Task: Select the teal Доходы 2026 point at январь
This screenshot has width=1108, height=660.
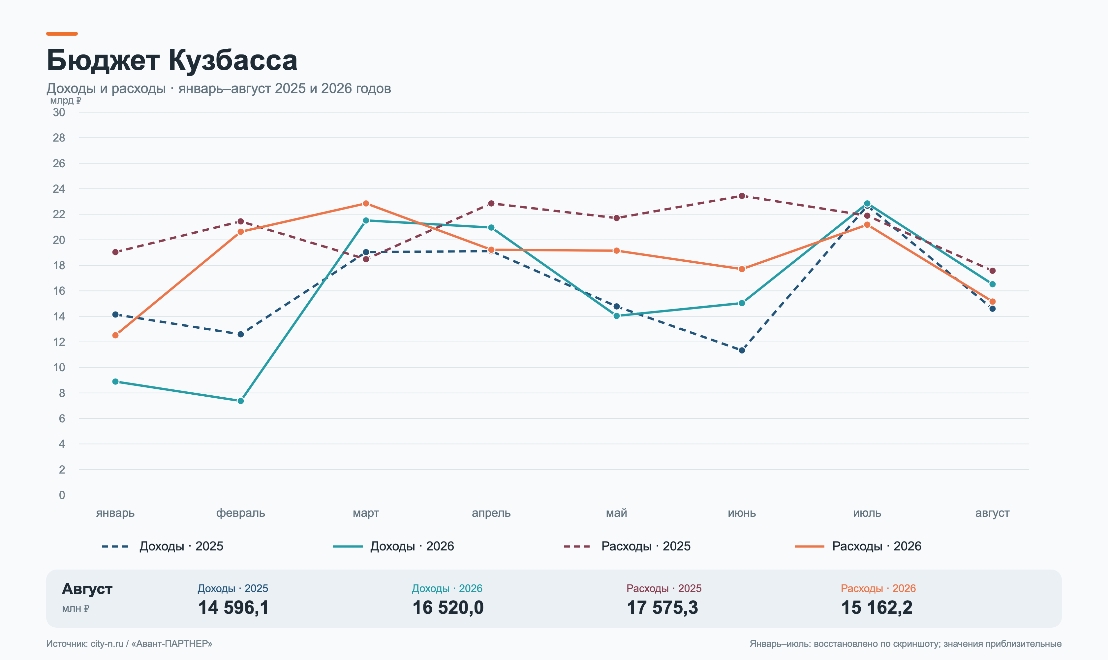Action: (x=115, y=382)
